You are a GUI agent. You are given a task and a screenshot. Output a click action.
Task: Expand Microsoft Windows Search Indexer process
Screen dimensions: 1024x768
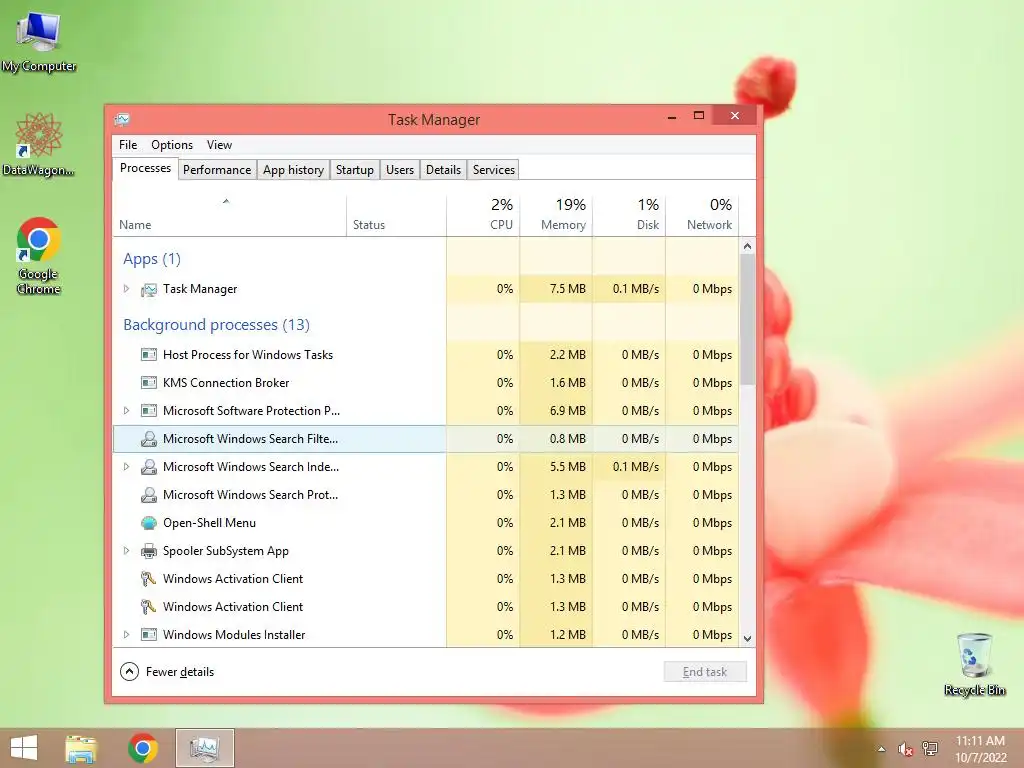pyautogui.click(x=127, y=467)
